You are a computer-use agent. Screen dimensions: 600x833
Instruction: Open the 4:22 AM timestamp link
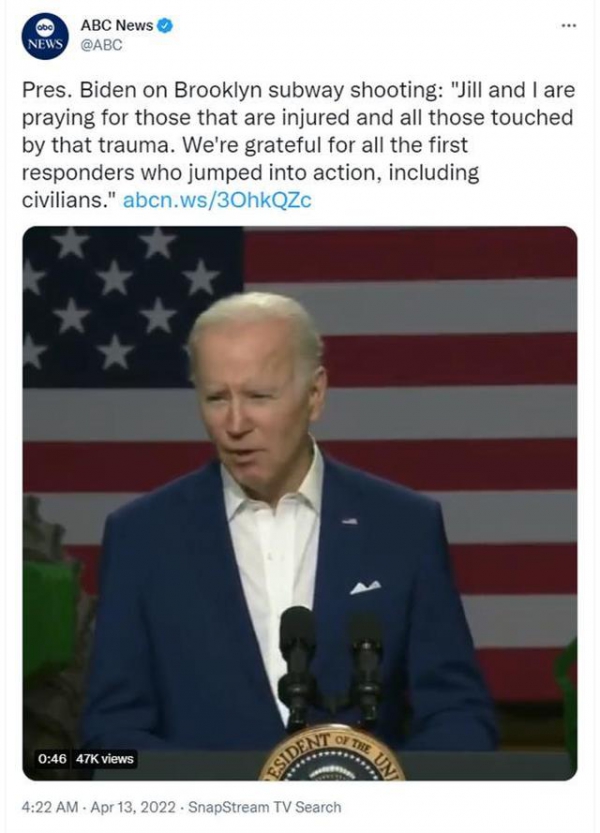click(x=50, y=807)
